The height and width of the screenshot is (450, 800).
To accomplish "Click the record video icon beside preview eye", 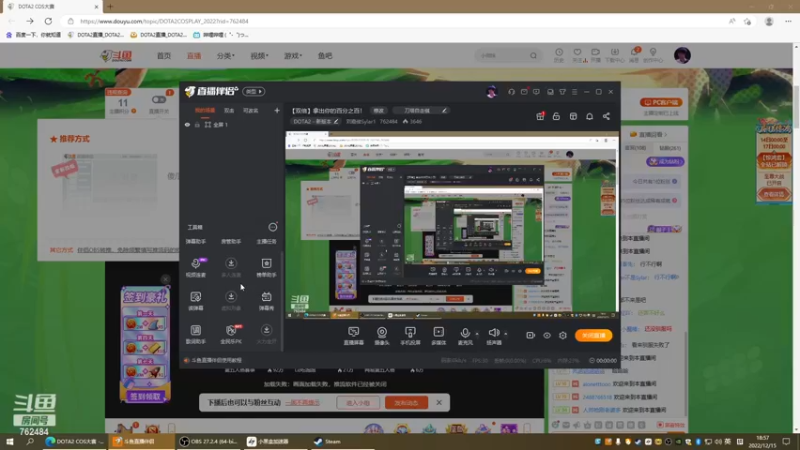I will (x=531, y=335).
